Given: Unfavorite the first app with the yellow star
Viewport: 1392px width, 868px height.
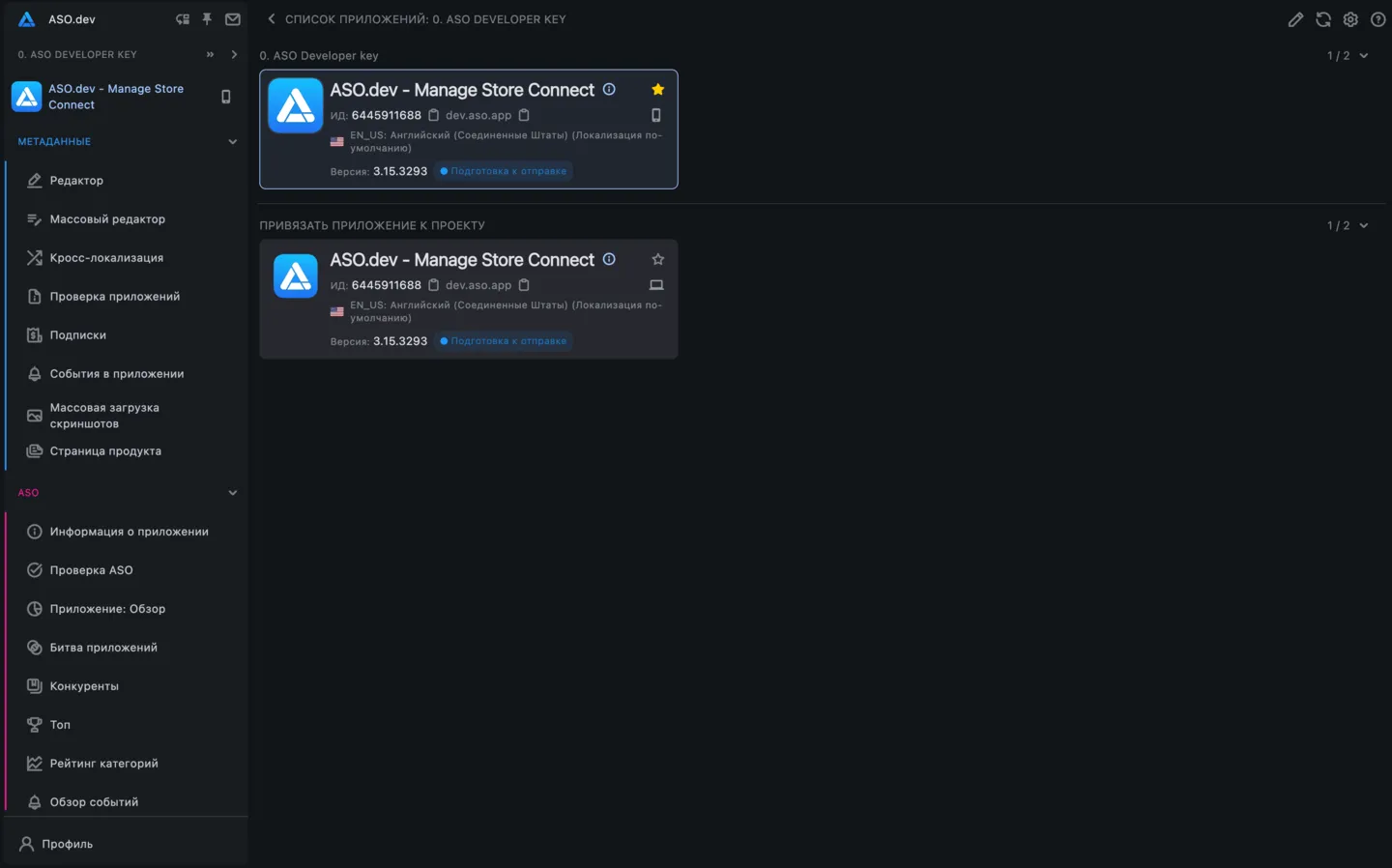Looking at the screenshot, I should pyautogui.click(x=658, y=89).
